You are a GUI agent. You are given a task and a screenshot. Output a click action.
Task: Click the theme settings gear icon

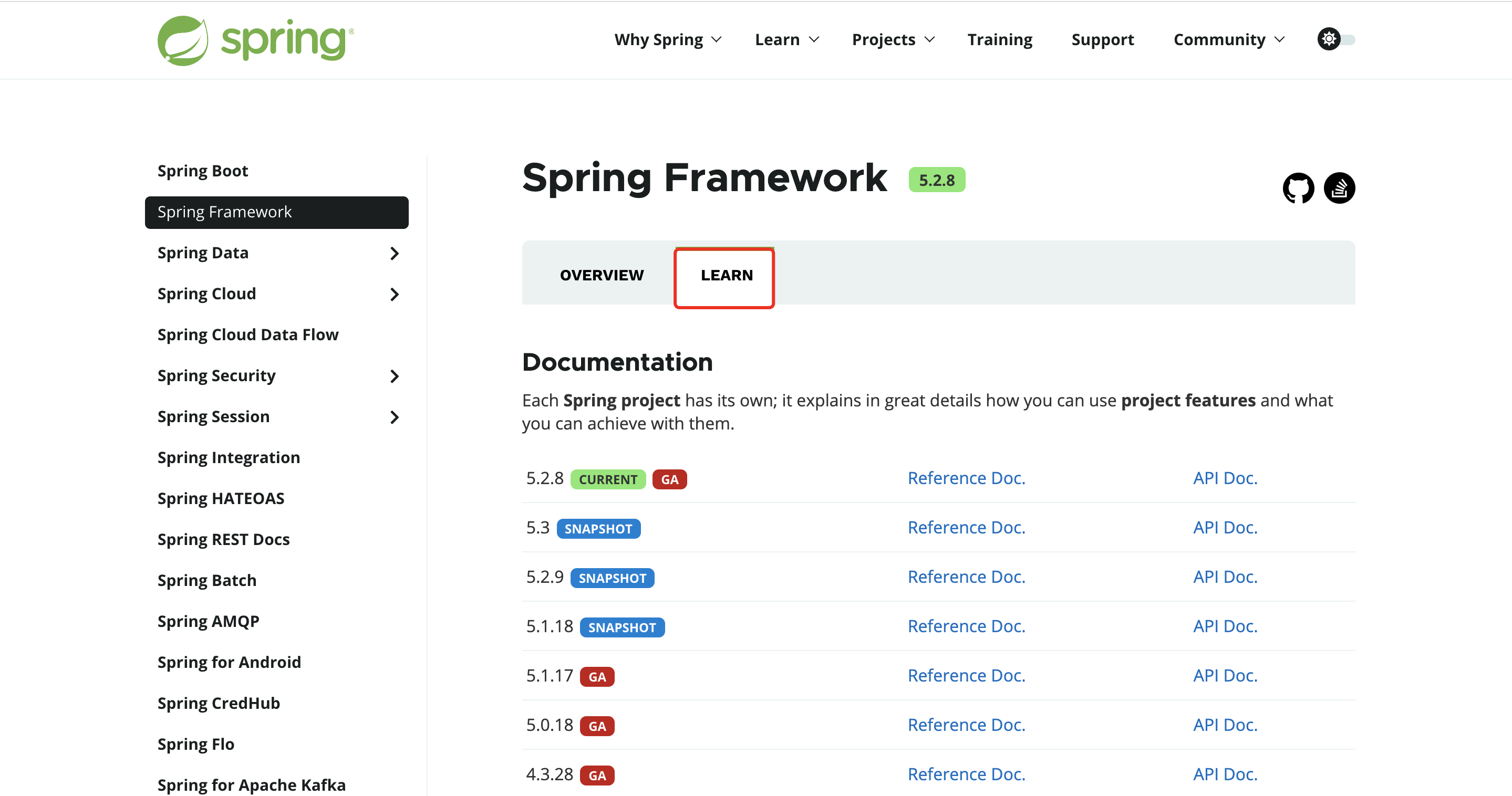coord(1328,39)
